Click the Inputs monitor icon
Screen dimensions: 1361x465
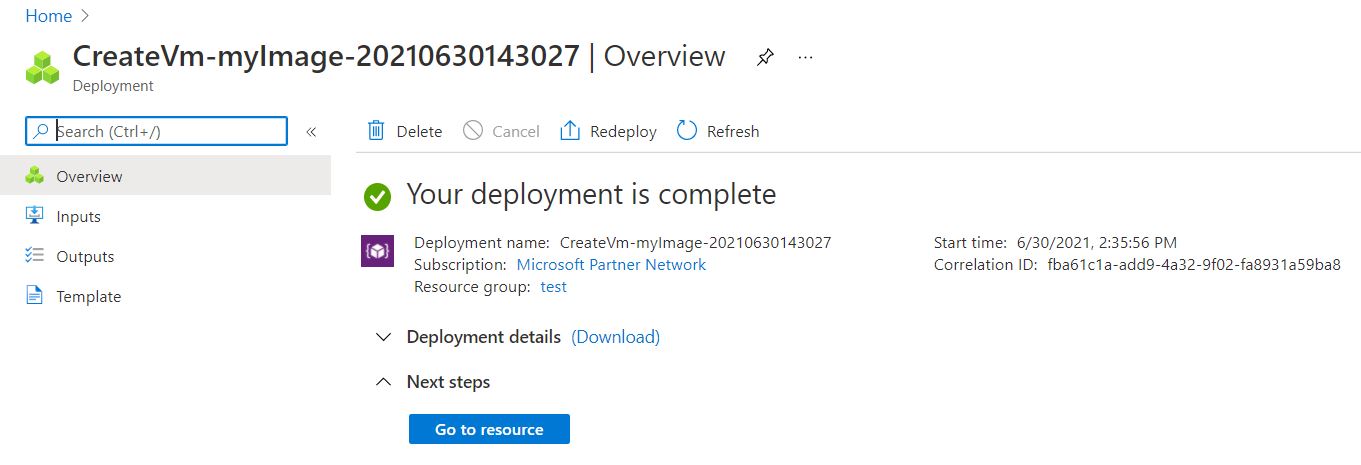click(x=35, y=215)
